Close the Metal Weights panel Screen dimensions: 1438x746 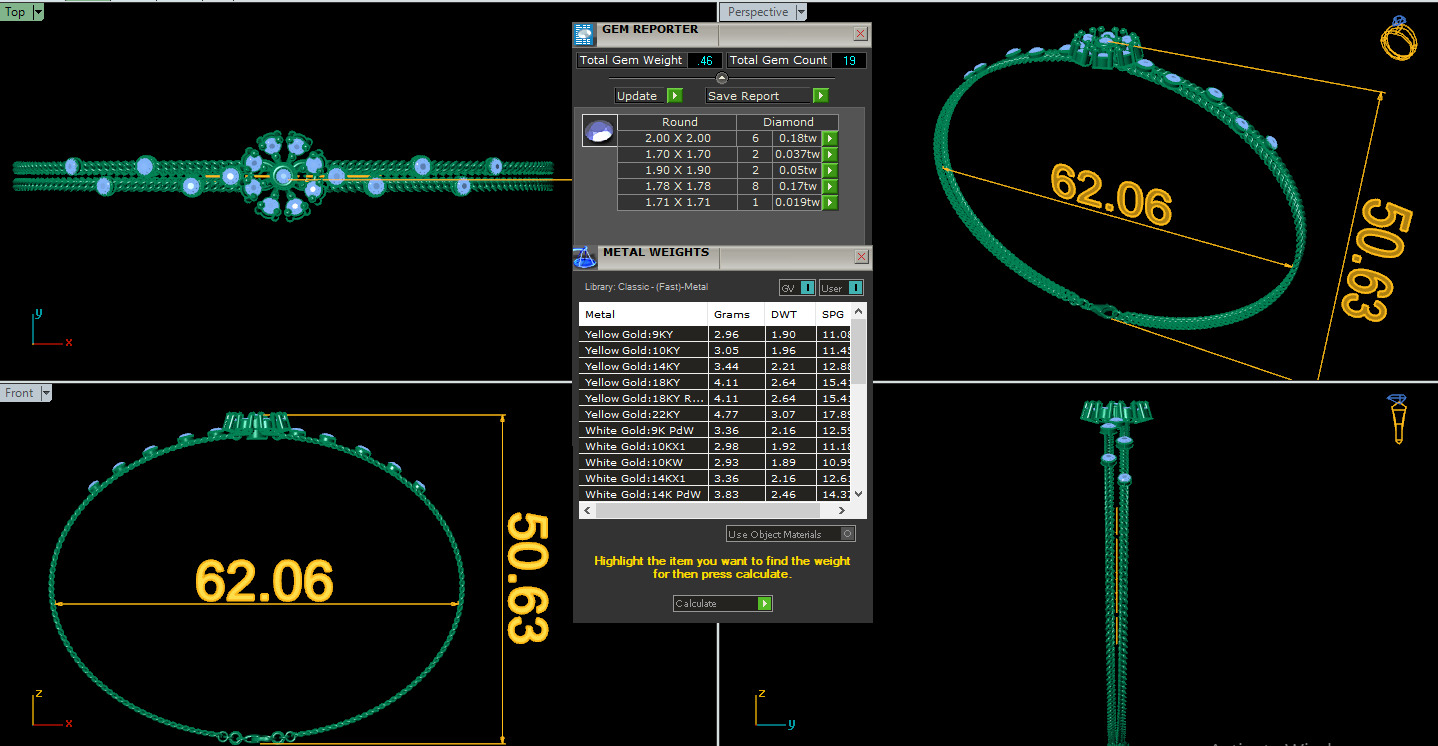pos(862,258)
